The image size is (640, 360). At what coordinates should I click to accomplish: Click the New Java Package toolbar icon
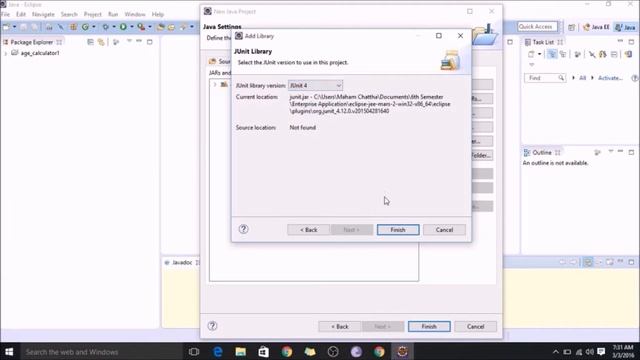coord(73,27)
